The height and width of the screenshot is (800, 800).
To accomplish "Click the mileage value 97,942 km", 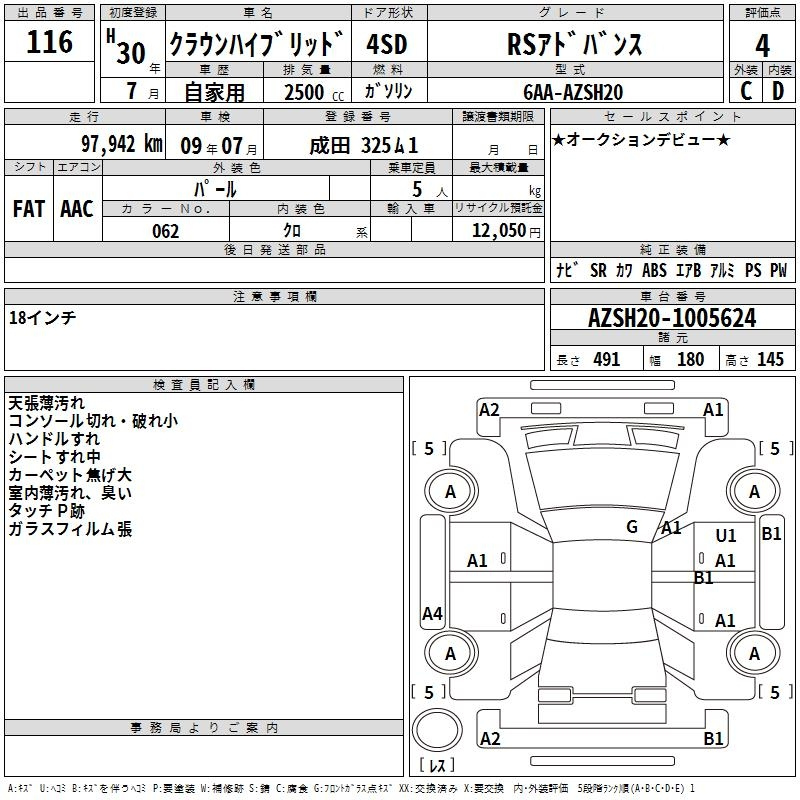I will (121, 145).
